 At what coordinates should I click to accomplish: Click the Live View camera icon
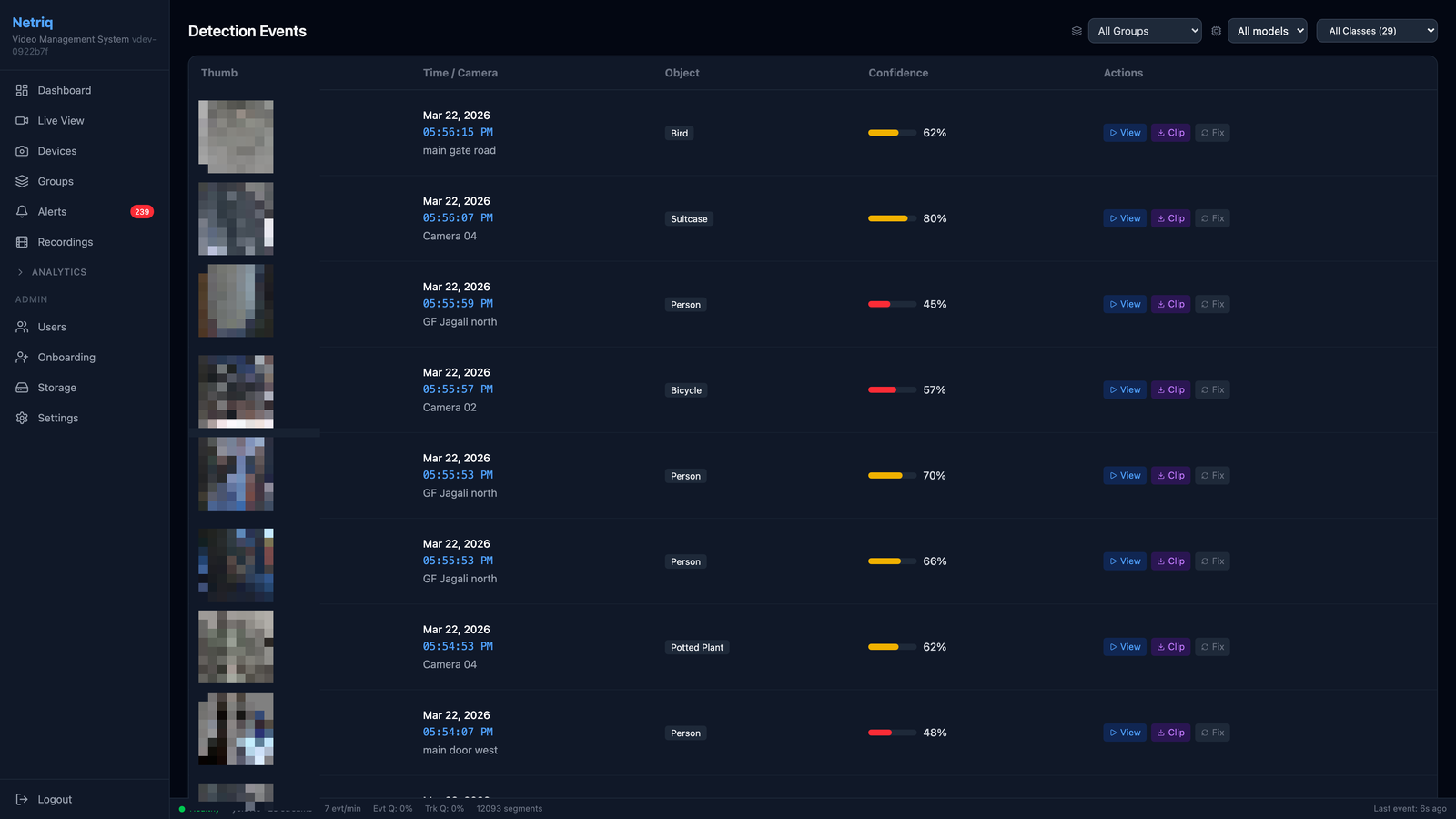click(x=22, y=120)
